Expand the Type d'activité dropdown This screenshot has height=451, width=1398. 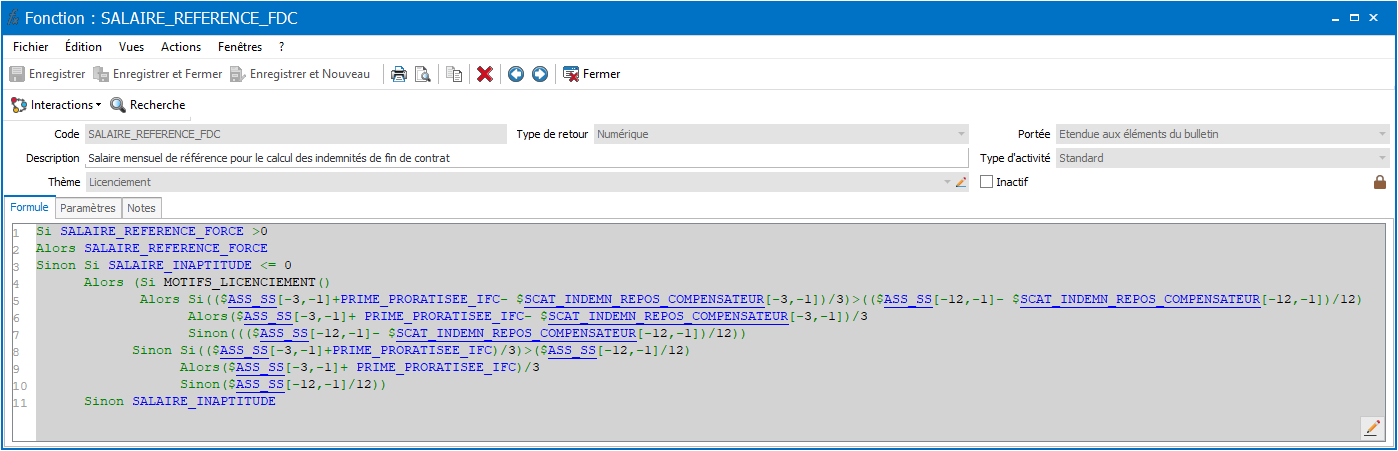click(1382, 158)
